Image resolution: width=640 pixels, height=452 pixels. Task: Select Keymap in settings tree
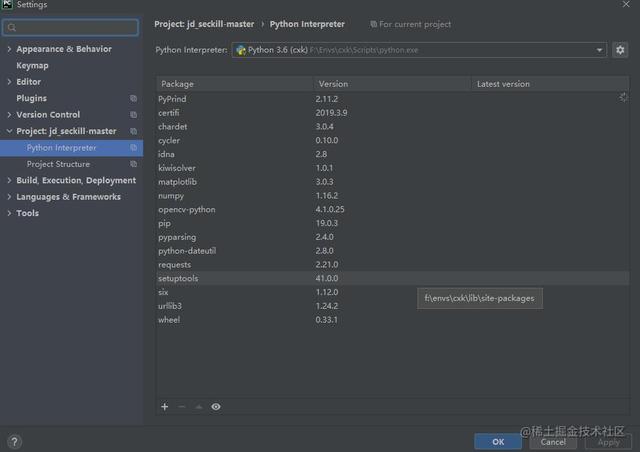pos(32,65)
